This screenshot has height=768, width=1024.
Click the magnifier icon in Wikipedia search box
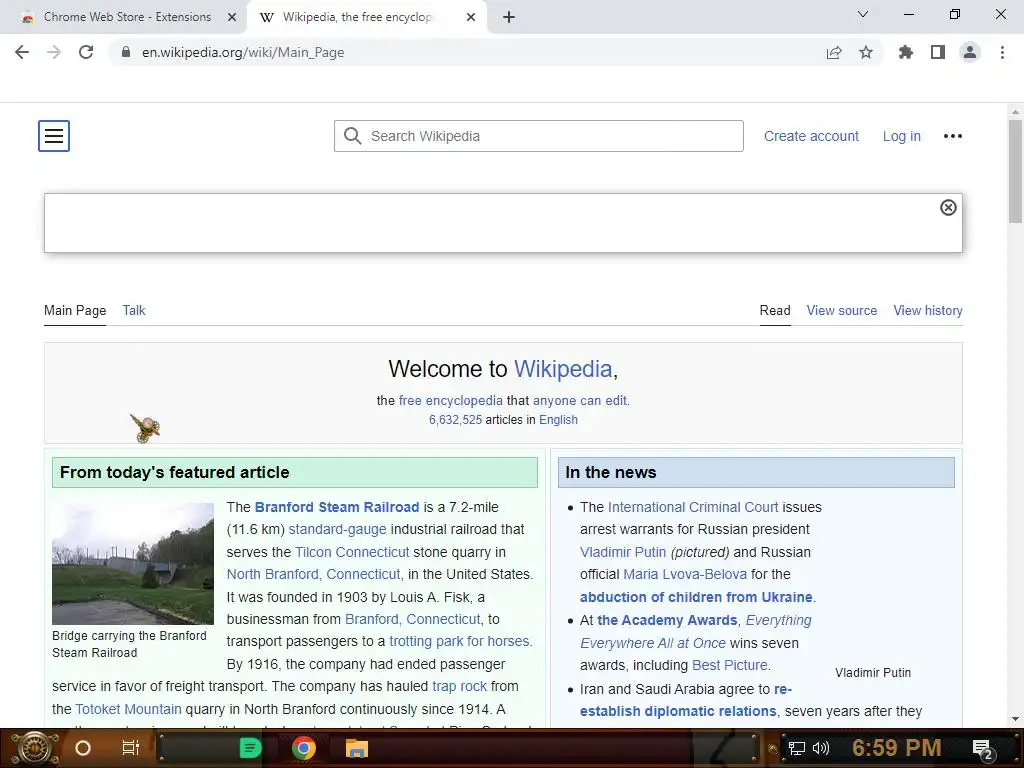(353, 136)
